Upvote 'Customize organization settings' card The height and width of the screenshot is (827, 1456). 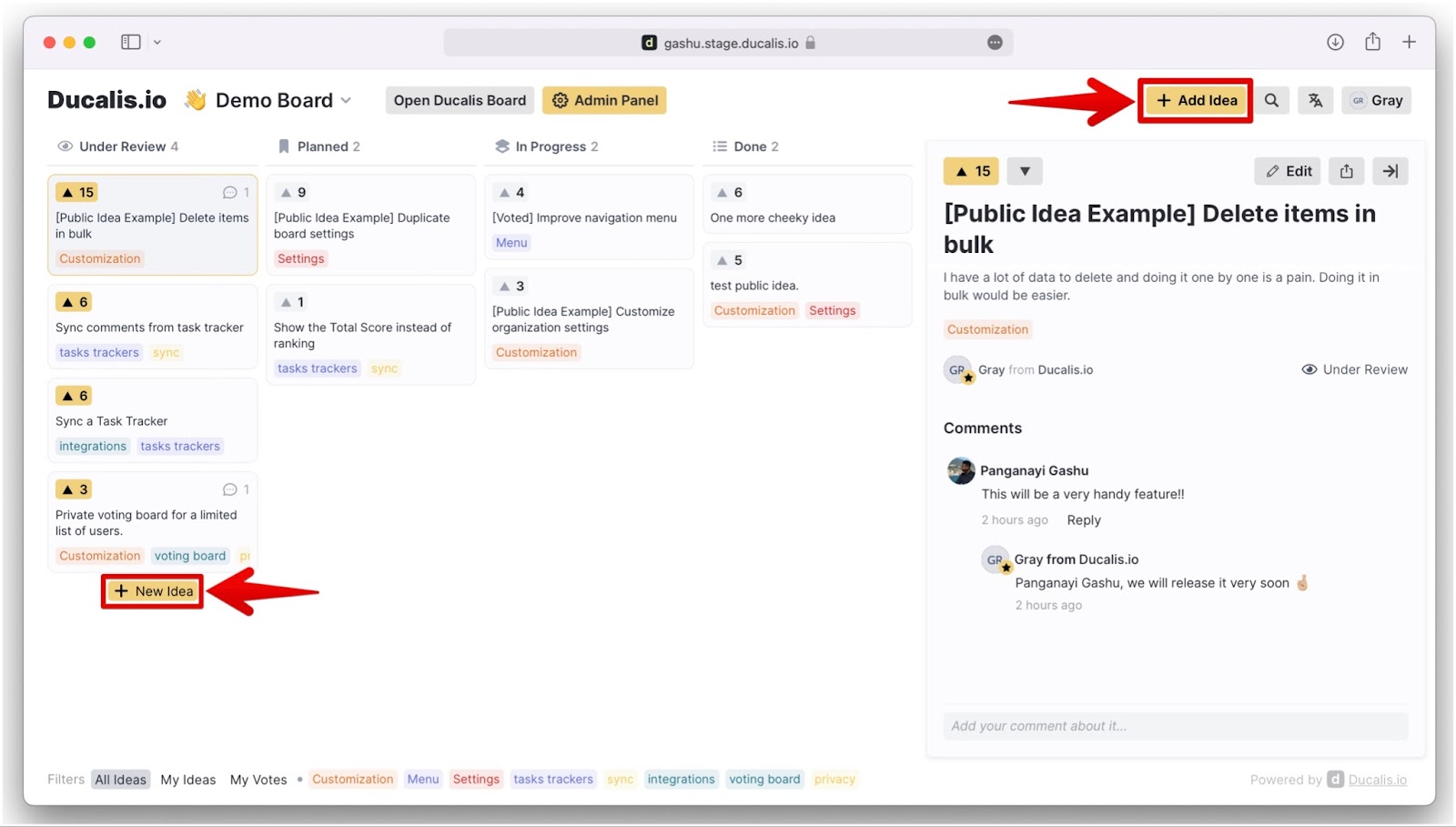[x=511, y=286]
